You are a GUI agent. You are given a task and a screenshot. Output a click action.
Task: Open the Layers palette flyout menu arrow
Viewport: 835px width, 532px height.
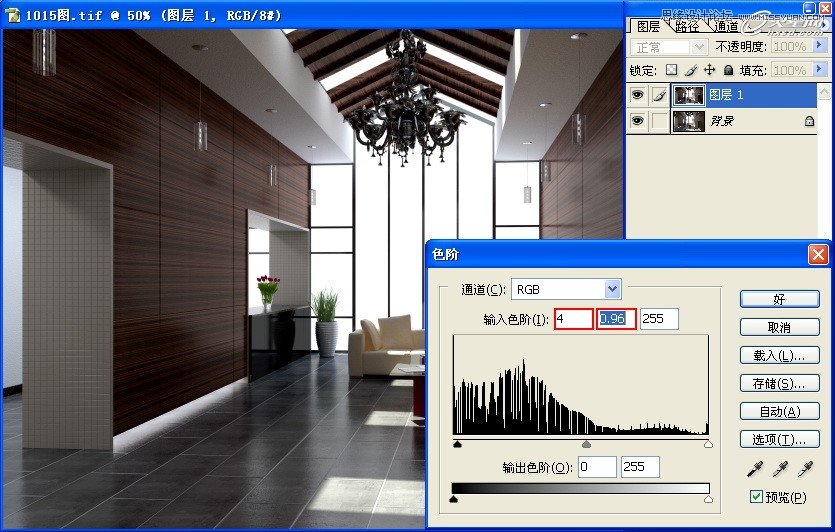click(826, 25)
